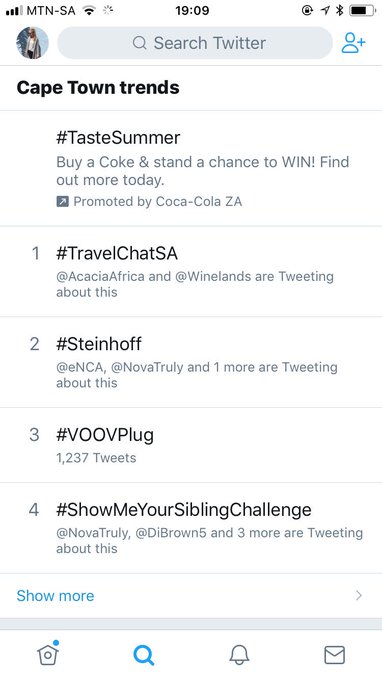The image size is (382, 680).
Task: Open the Home tab icon
Action: coord(48,654)
